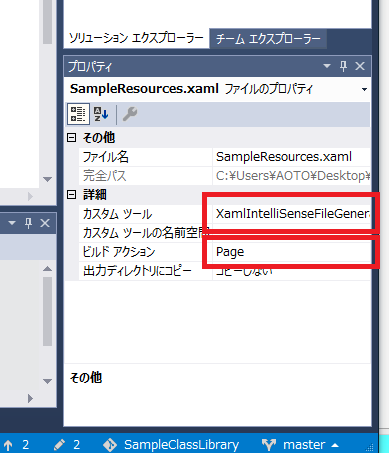The height and width of the screenshot is (453, 389).
Task: Toggle the left lower panel pin
Action: 29,223
